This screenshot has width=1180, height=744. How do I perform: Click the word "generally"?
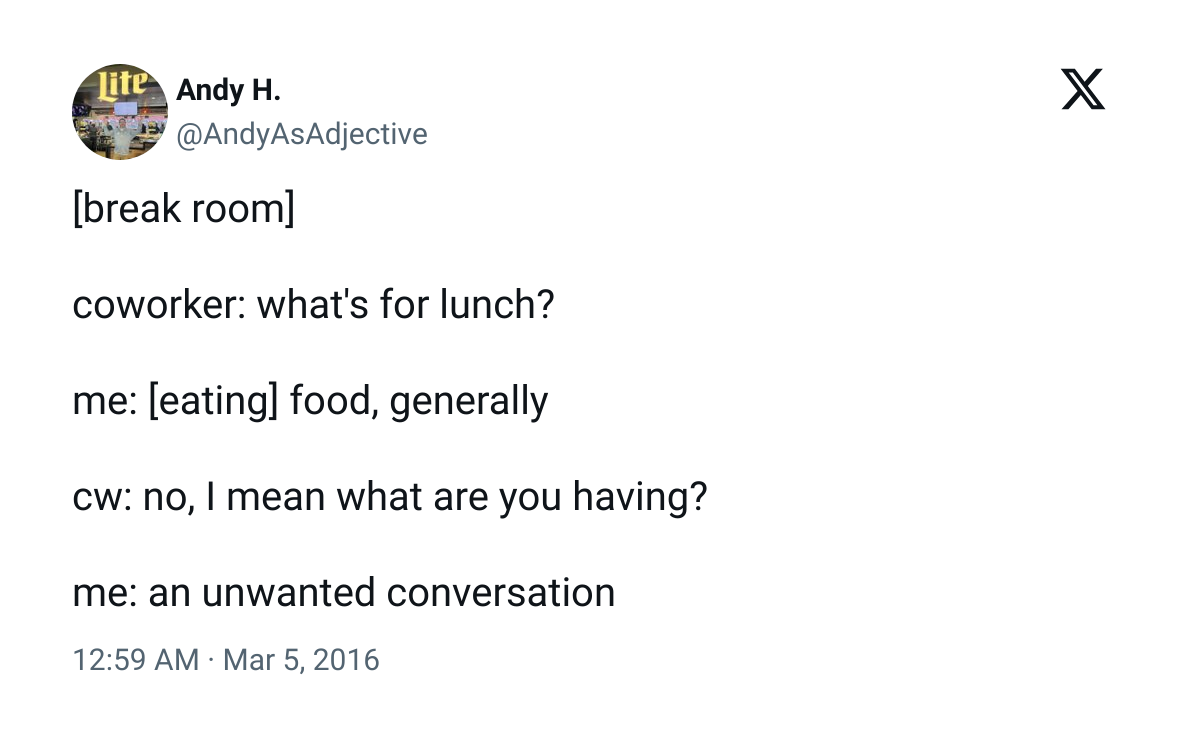(469, 401)
